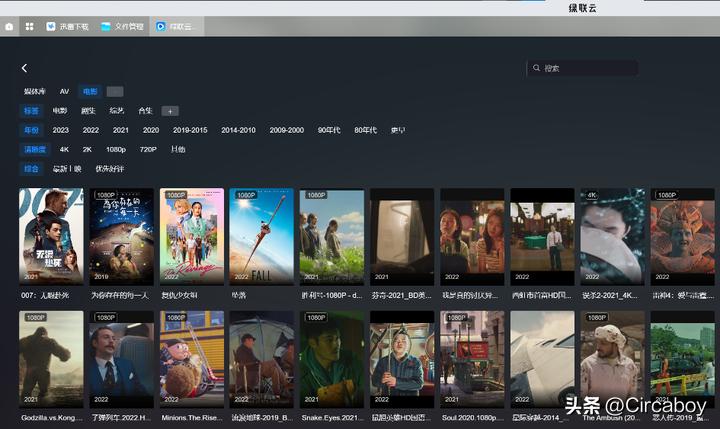The height and width of the screenshot is (429, 720).
Task: Filter by 其他 resolution
Action: tap(178, 149)
